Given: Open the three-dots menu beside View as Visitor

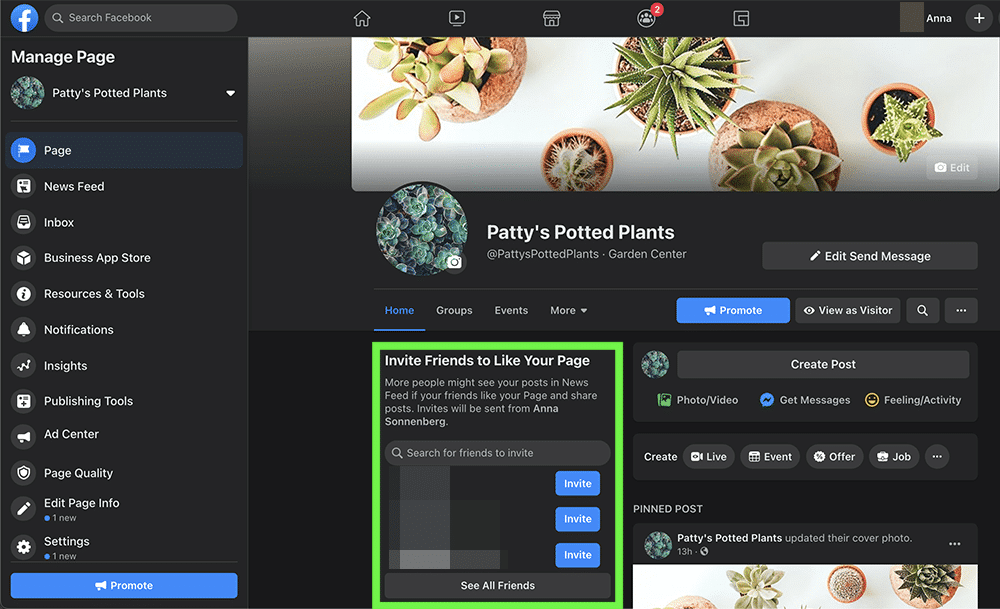Looking at the screenshot, I should (x=961, y=310).
